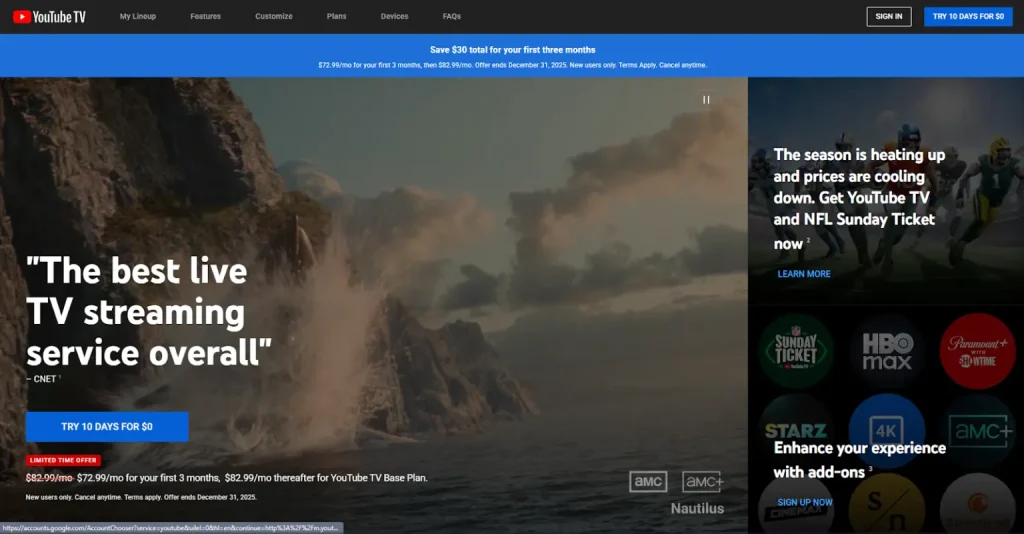Click the AMC+ logo over the video
The height and width of the screenshot is (534, 1024).
point(703,482)
